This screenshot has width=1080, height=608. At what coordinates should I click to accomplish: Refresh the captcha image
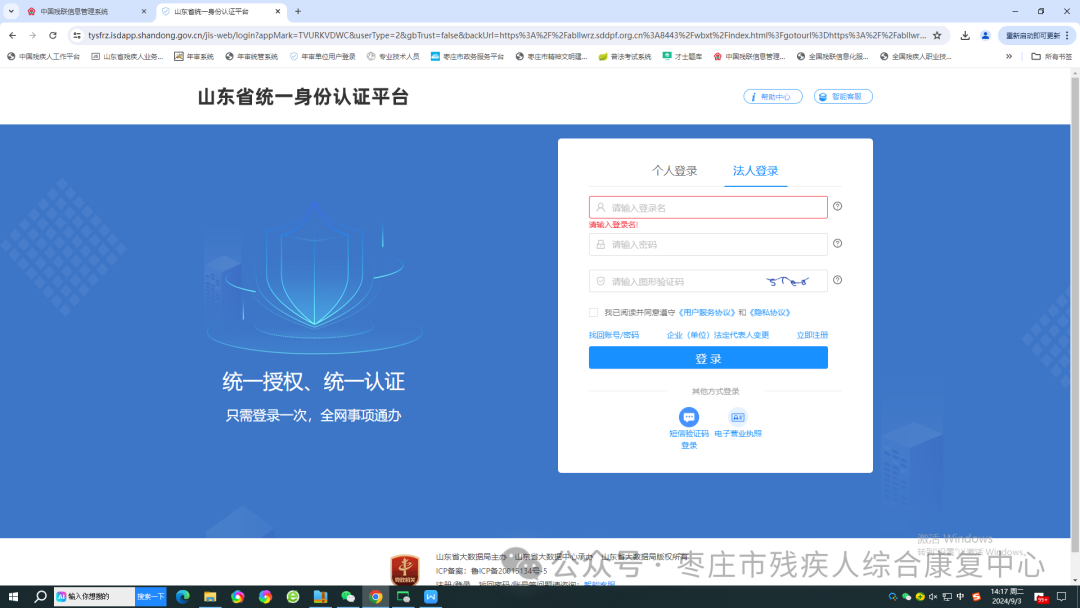pos(788,281)
